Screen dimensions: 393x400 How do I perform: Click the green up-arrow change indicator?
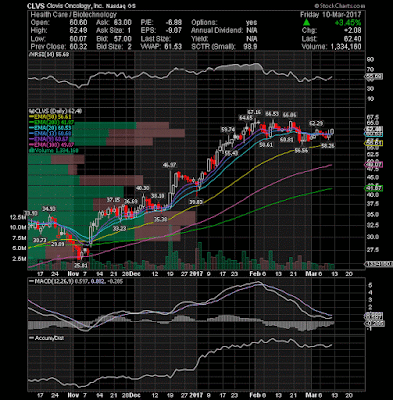click(306, 23)
